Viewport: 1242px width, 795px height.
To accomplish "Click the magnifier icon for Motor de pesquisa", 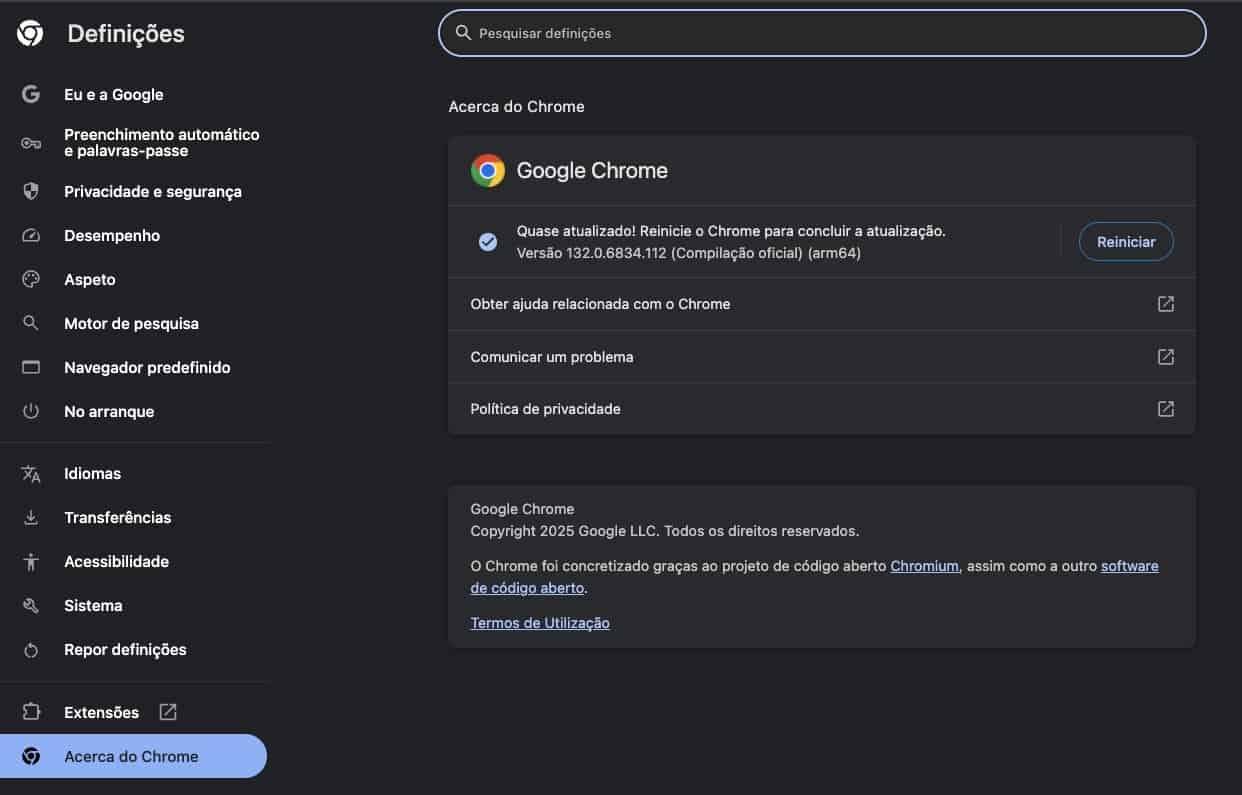I will pos(31,323).
